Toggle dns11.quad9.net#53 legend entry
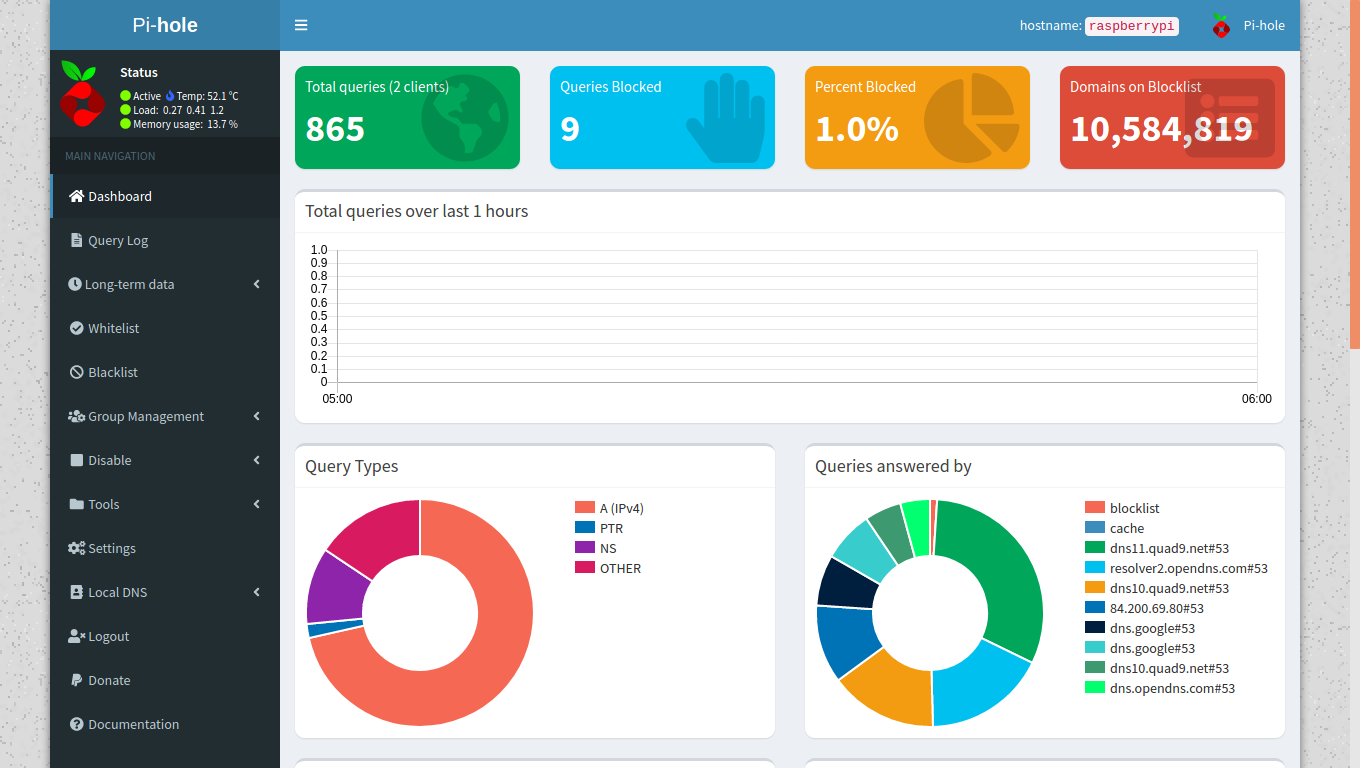 1157,548
